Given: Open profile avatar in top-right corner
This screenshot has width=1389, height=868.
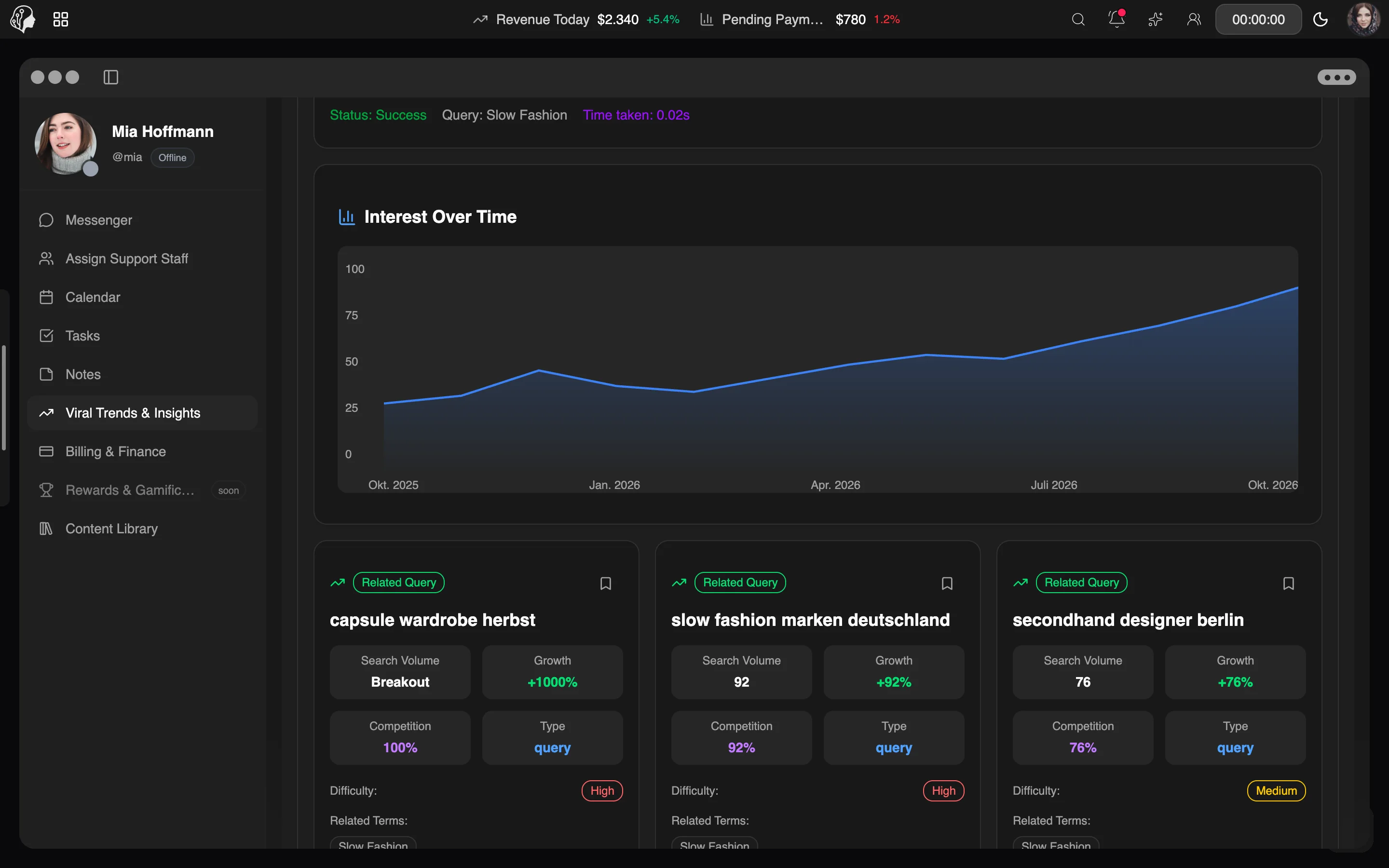Looking at the screenshot, I should (1363, 19).
